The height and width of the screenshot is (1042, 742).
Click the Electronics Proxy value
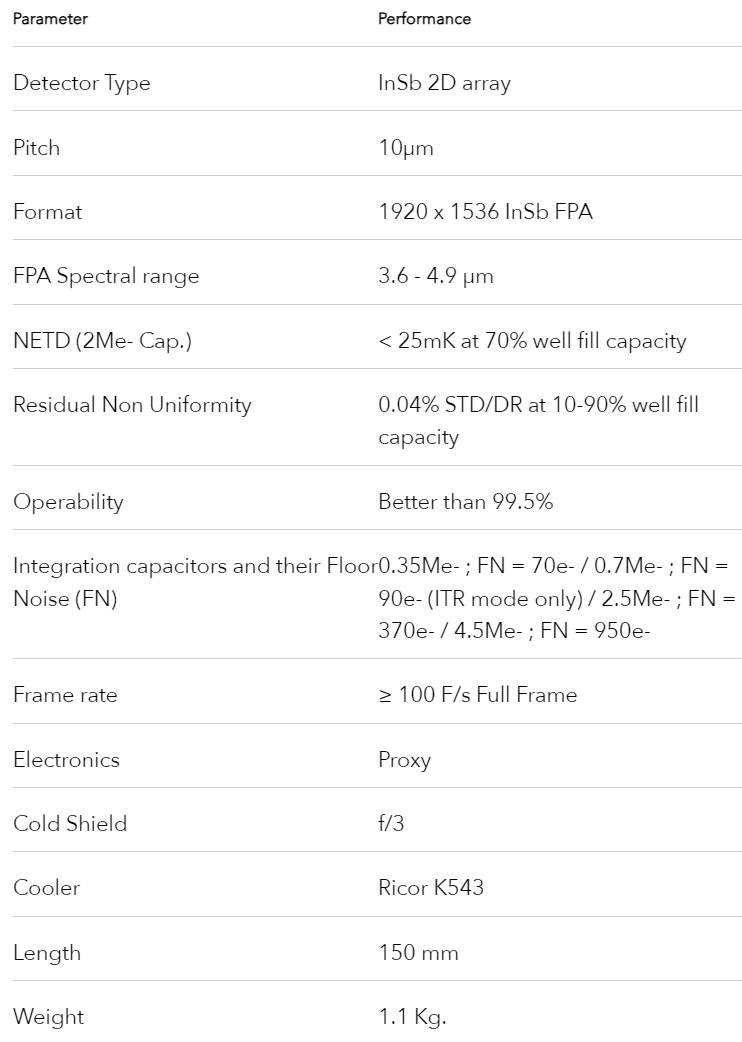(x=405, y=760)
